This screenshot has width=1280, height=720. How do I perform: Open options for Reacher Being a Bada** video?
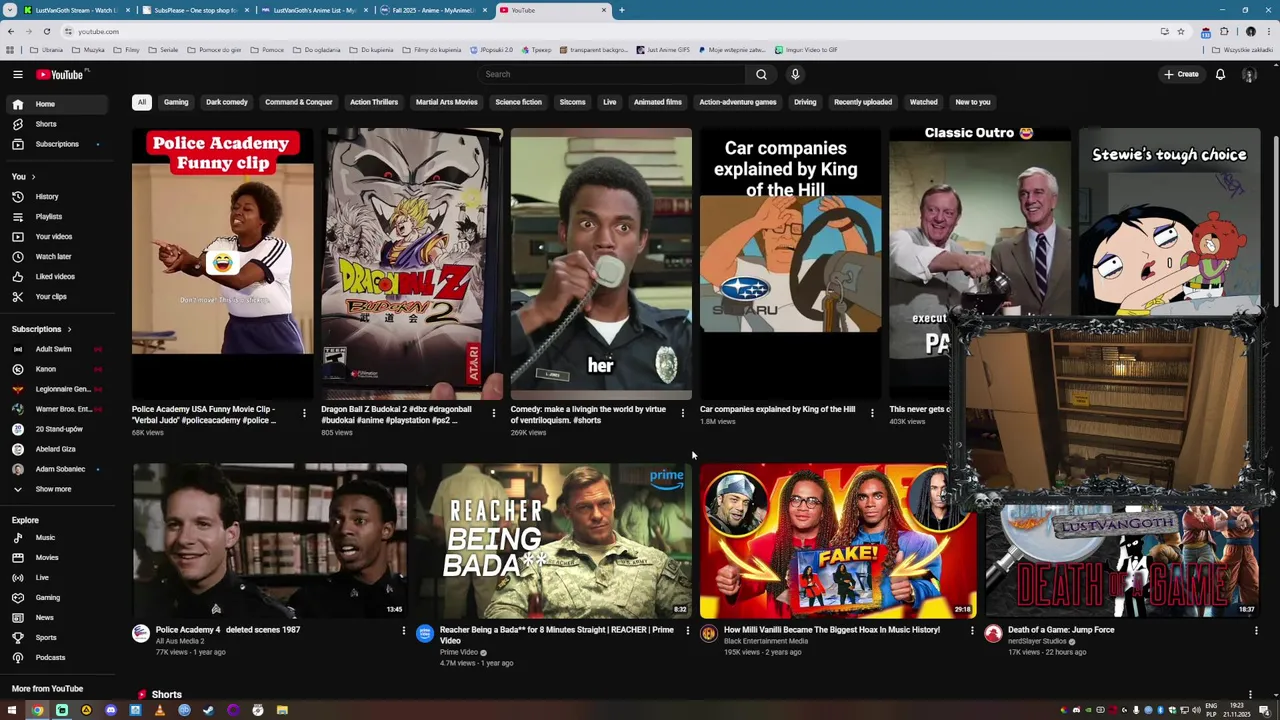[687, 630]
